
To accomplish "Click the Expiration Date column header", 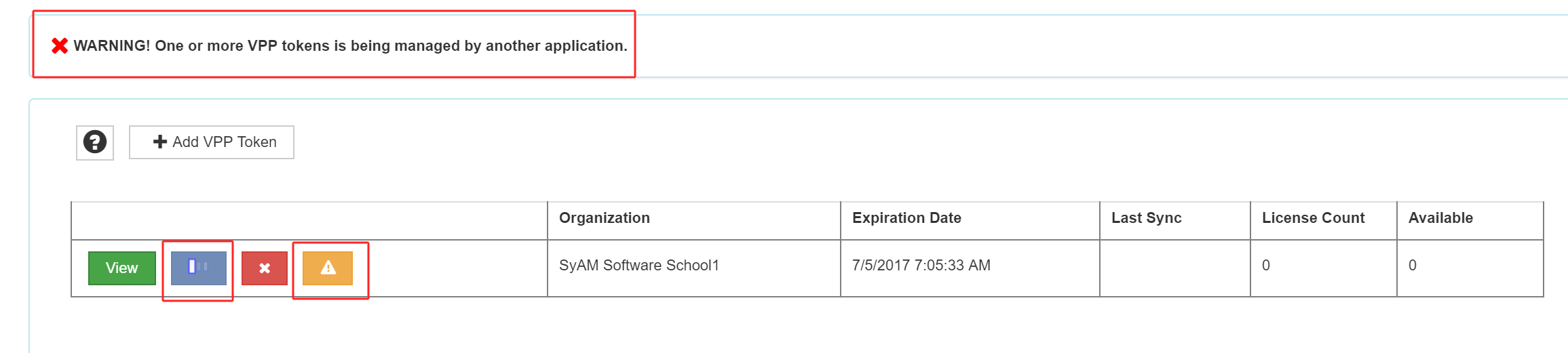I will click(x=906, y=218).
